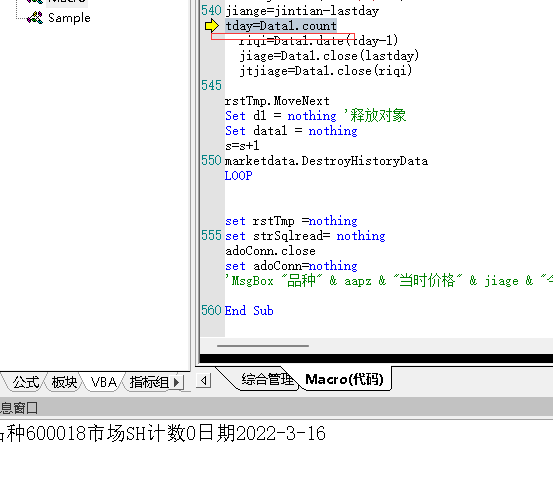
Task: Click line jtjiage=Data1.close(riqi)
Action: [326, 71]
